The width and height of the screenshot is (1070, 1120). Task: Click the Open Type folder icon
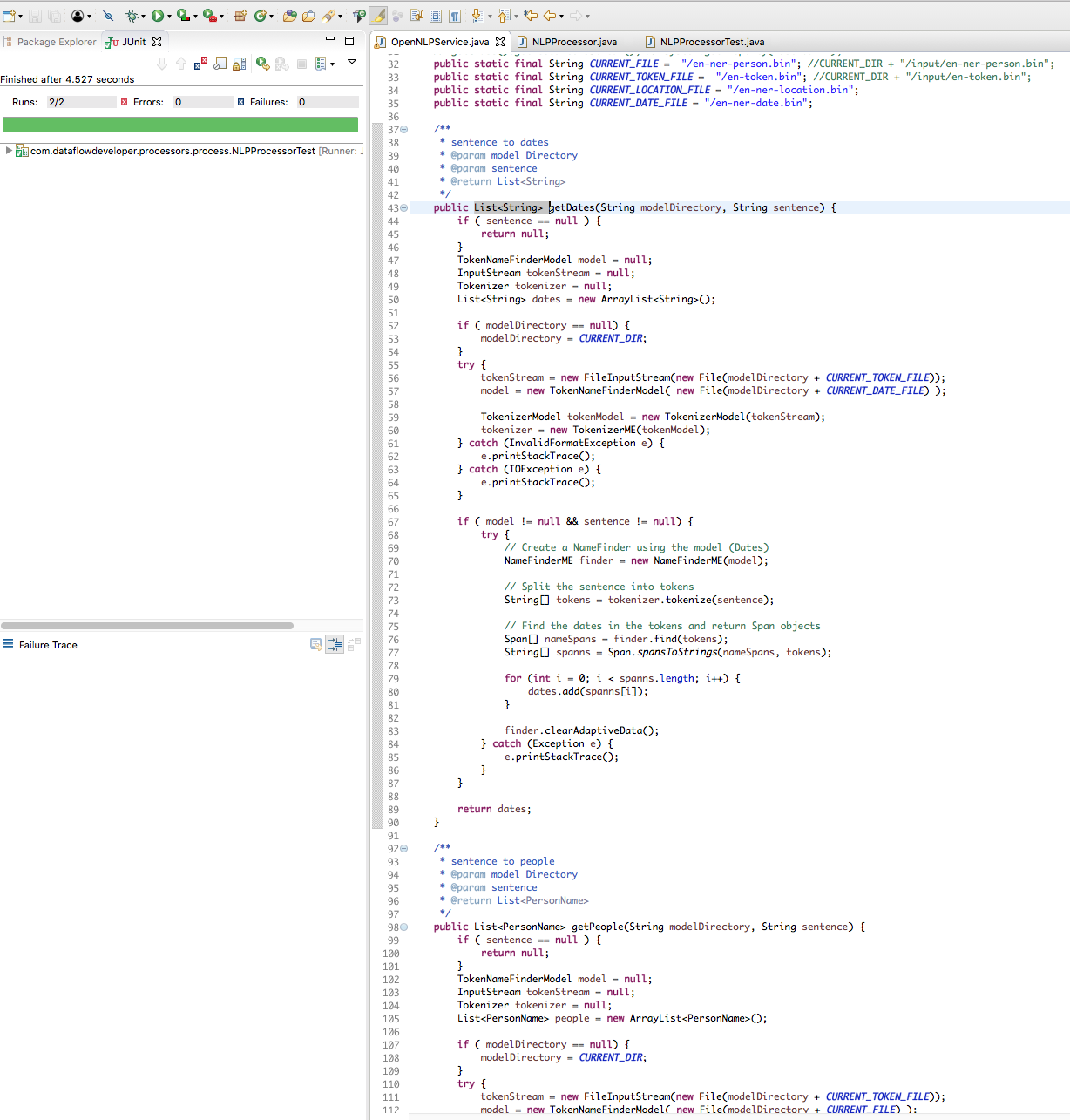[289, 16]
